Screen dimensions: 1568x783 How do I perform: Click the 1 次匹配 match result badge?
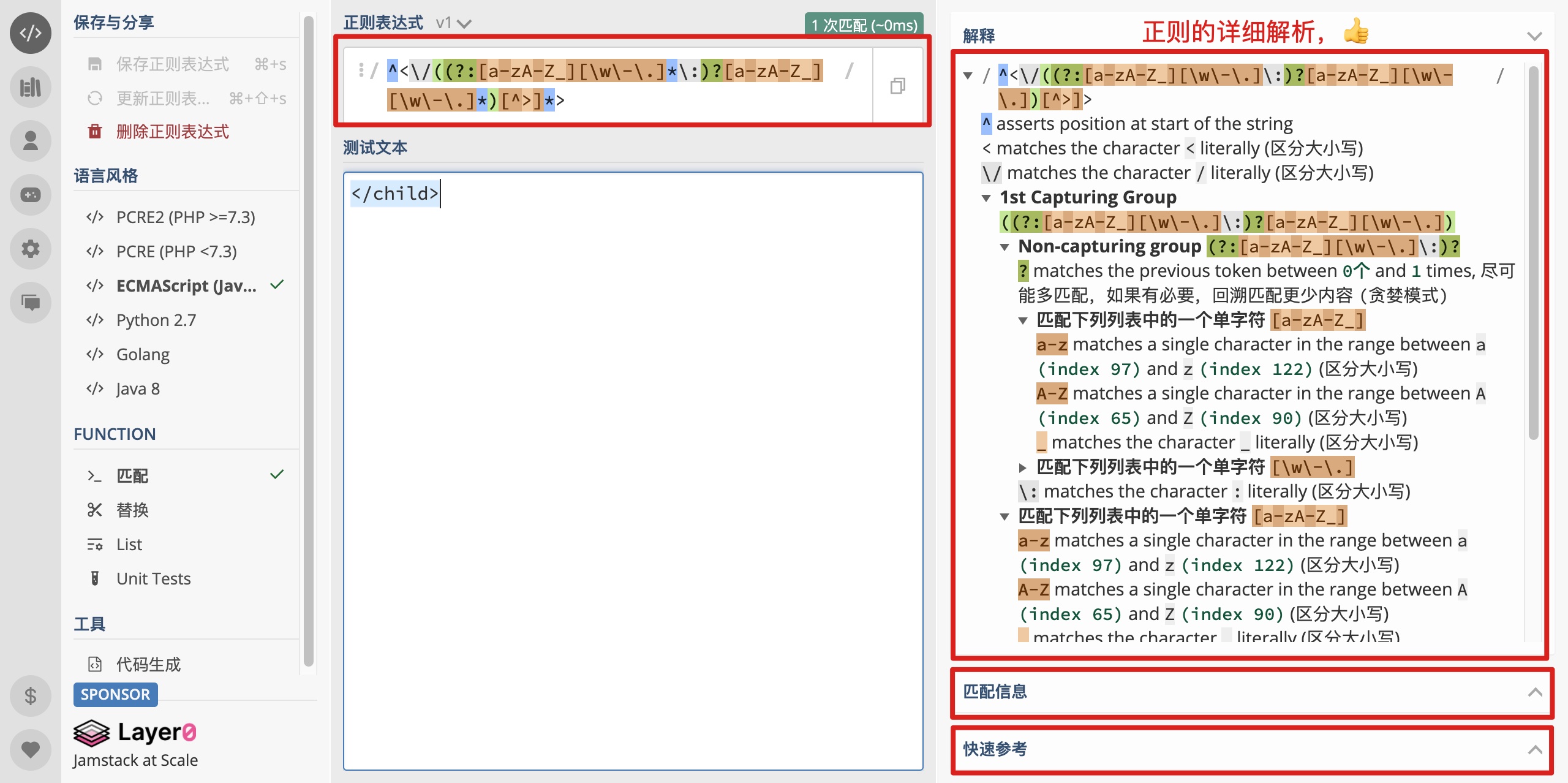864,25
